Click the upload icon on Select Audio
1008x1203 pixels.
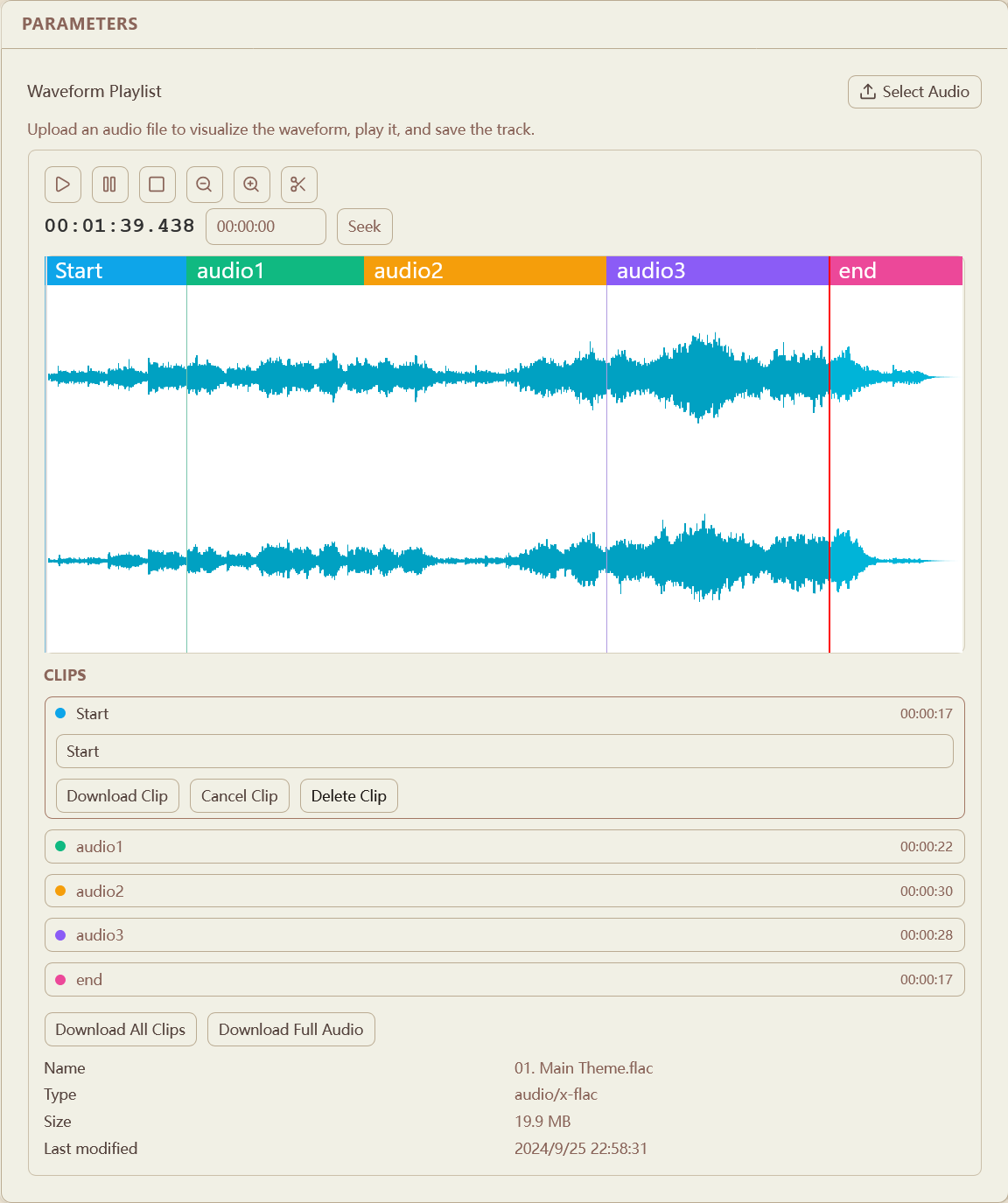tap(868, 91)
